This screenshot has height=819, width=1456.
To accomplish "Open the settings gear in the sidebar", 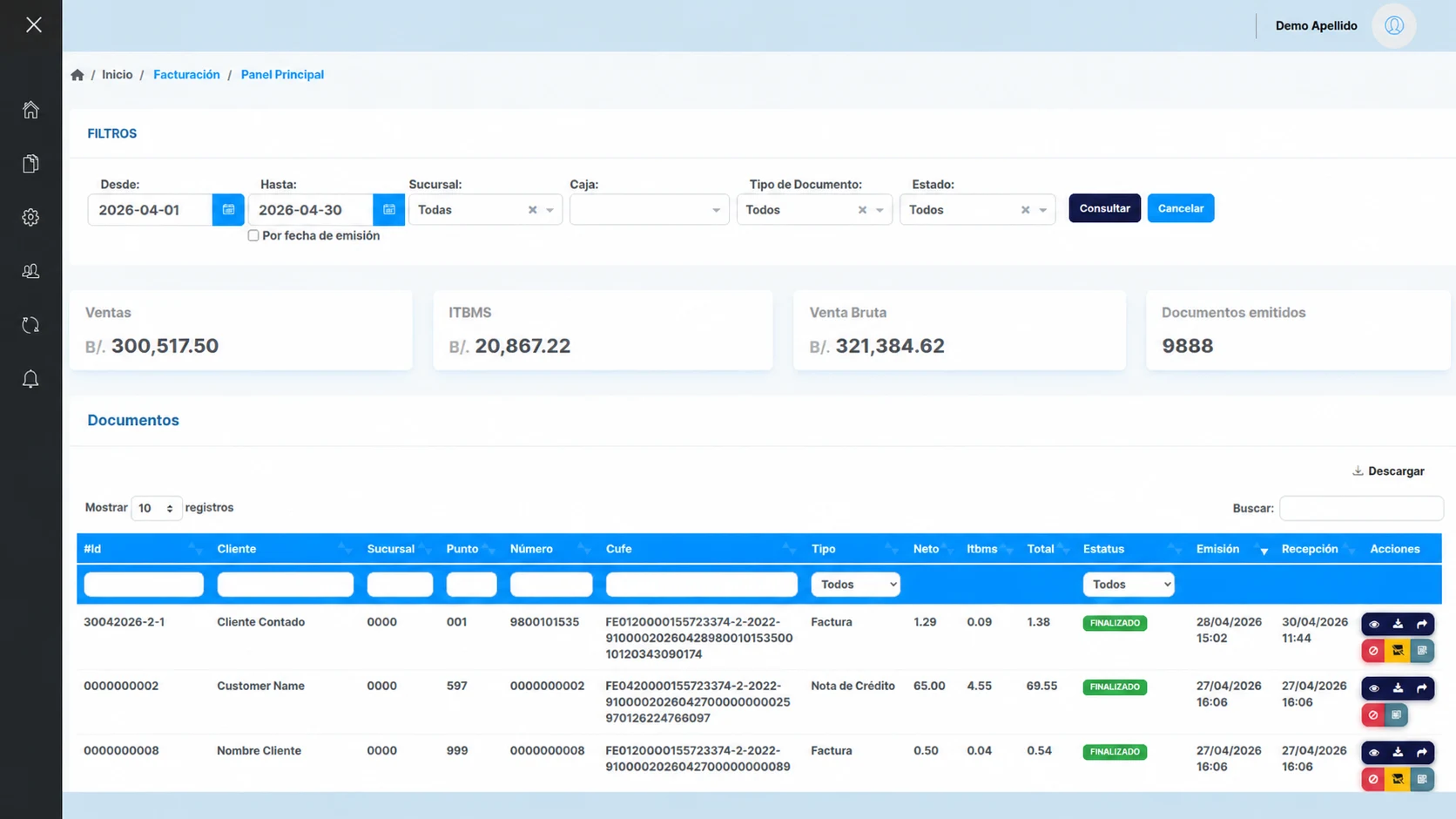I will coord(30,217).
